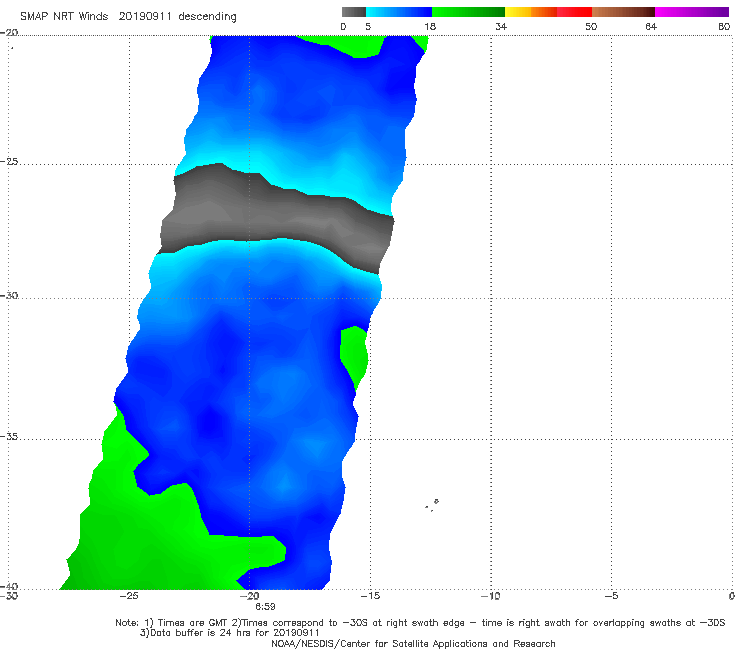Click the longitude label '-15' on bottom axis
This screenshot has height=650, width=740.
[x=370, y=596]
